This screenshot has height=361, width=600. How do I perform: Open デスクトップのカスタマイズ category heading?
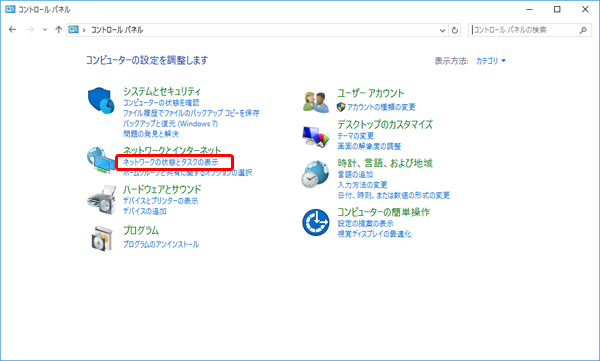[385, 124]
